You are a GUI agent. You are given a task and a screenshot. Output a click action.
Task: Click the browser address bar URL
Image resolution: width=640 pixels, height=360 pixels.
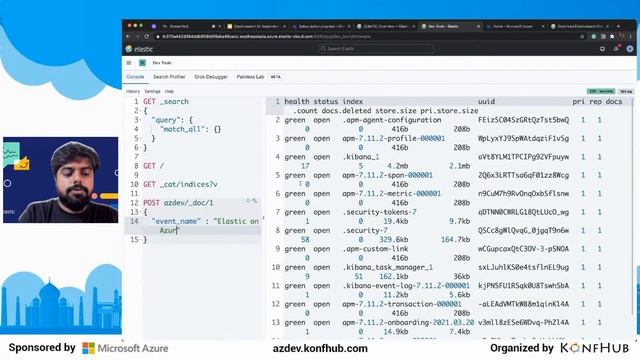(x=266, y=36)
